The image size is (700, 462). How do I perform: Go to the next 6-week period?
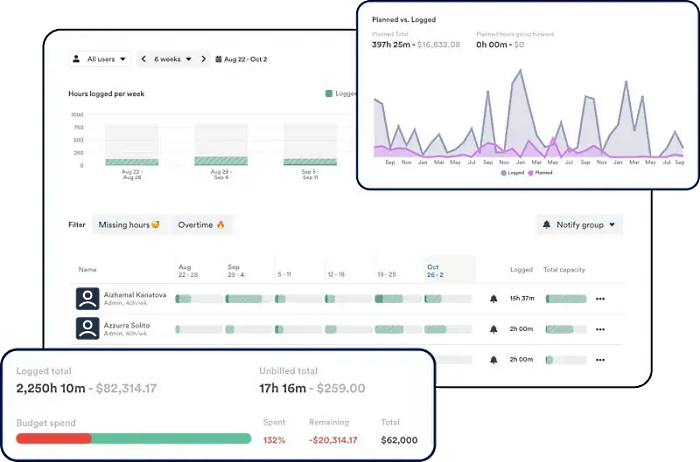204,59
